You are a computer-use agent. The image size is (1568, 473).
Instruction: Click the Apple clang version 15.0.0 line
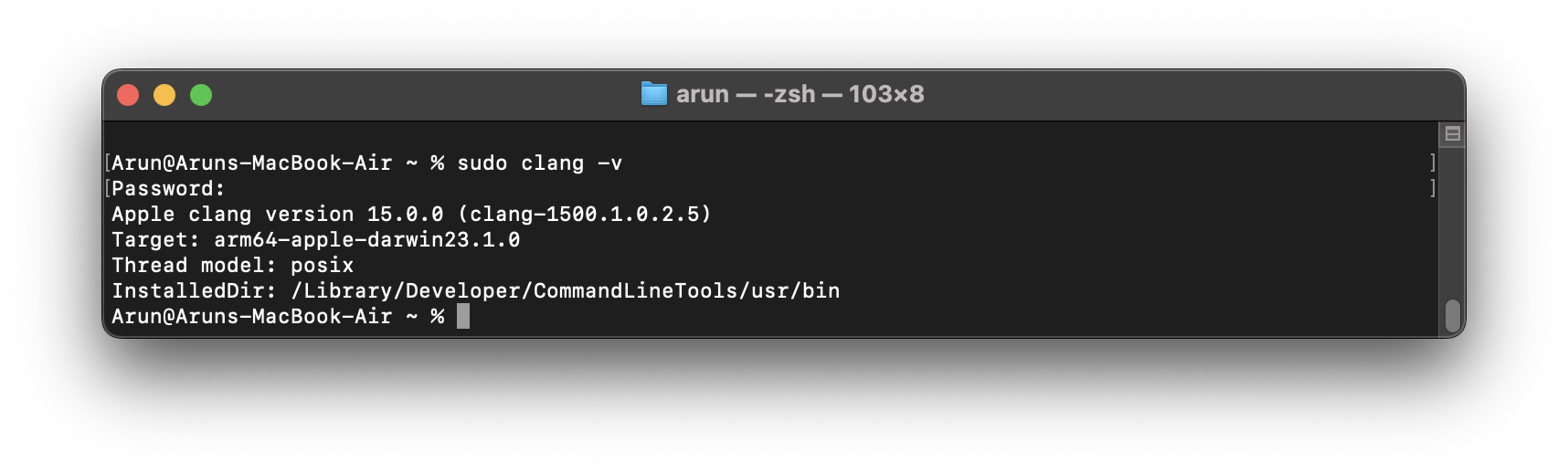tap(411, 215)
